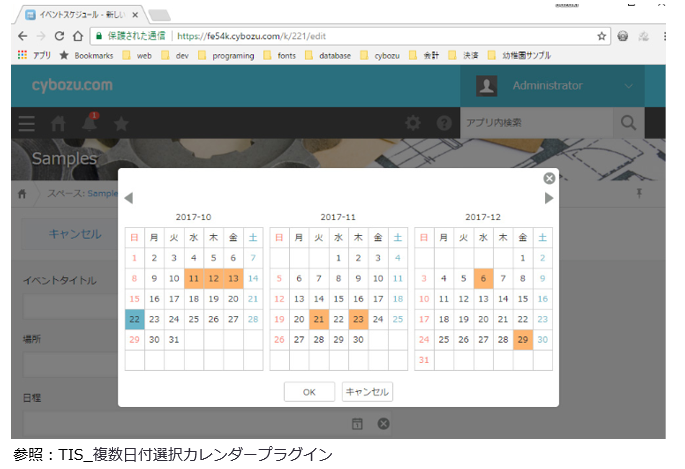The height and width of the screenshot is (469, 685).
Task: Click the 2017-12 month heading
Action: [483, 217]
